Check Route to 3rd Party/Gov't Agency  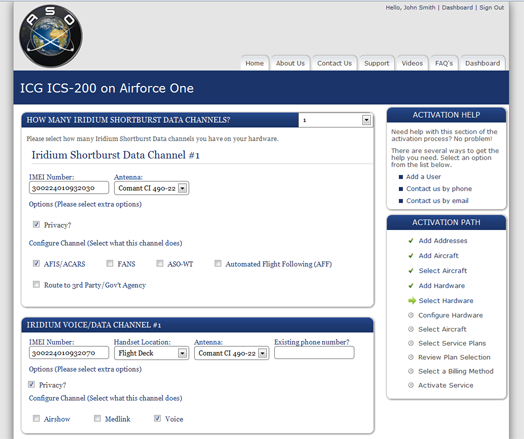click(36, 285)
